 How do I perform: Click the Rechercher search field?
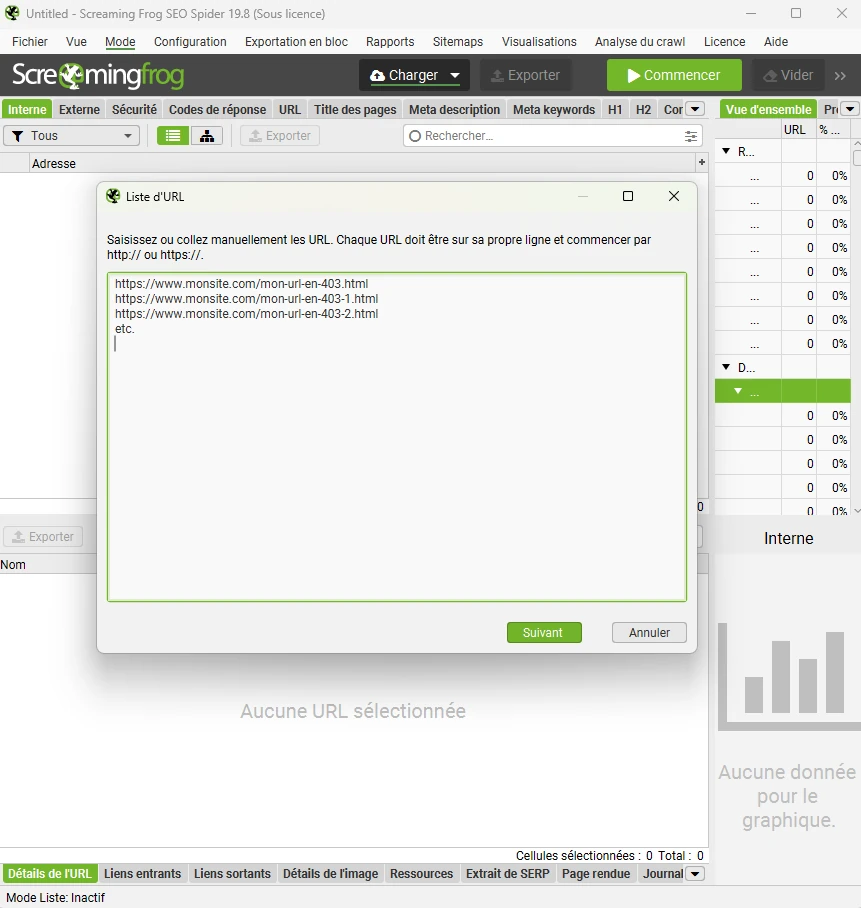point(553,136)
